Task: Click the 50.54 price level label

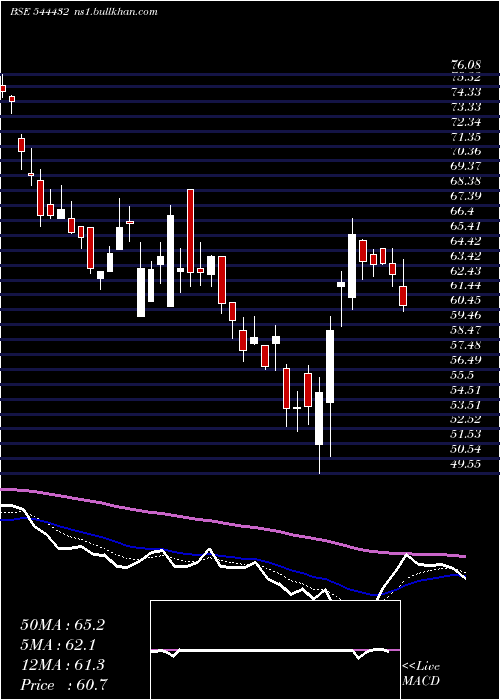Action: tap(466, 449)
